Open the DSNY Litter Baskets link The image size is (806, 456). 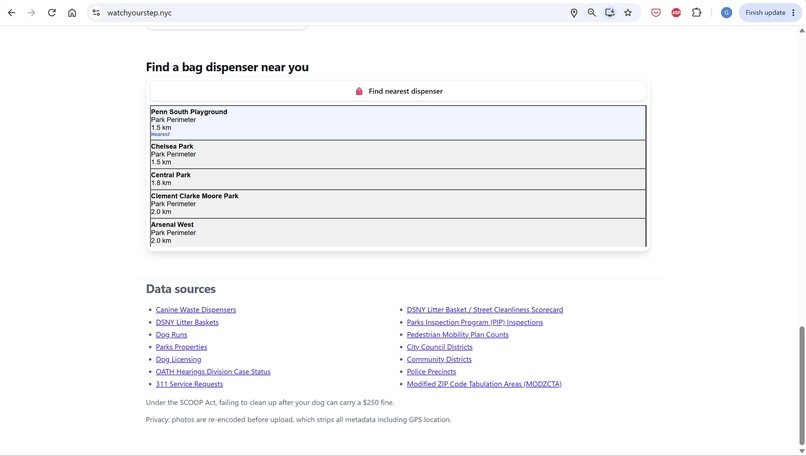187,322
